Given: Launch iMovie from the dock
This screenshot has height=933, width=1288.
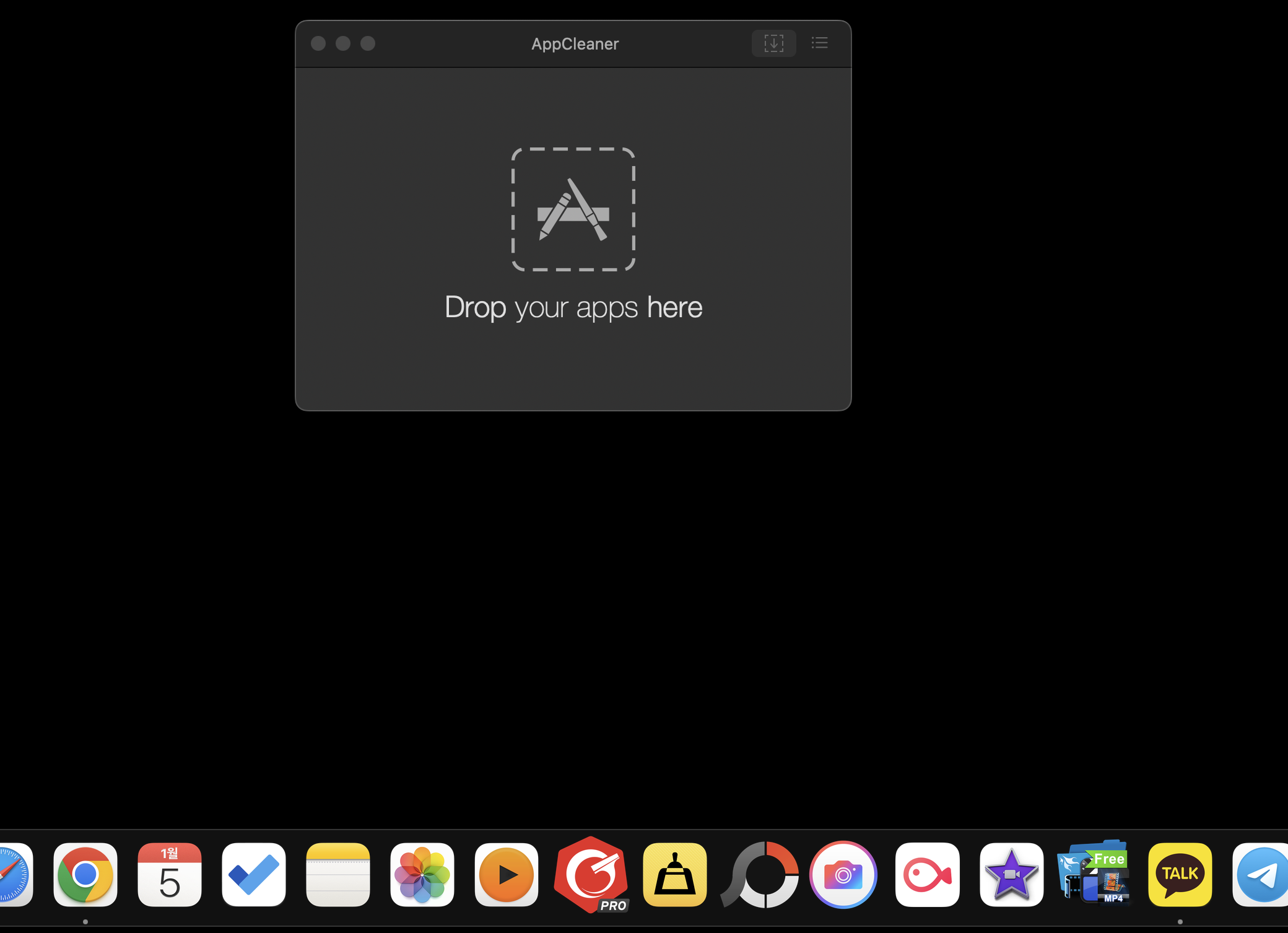Looking at the screenshot, I should (x=1012, y=875).
